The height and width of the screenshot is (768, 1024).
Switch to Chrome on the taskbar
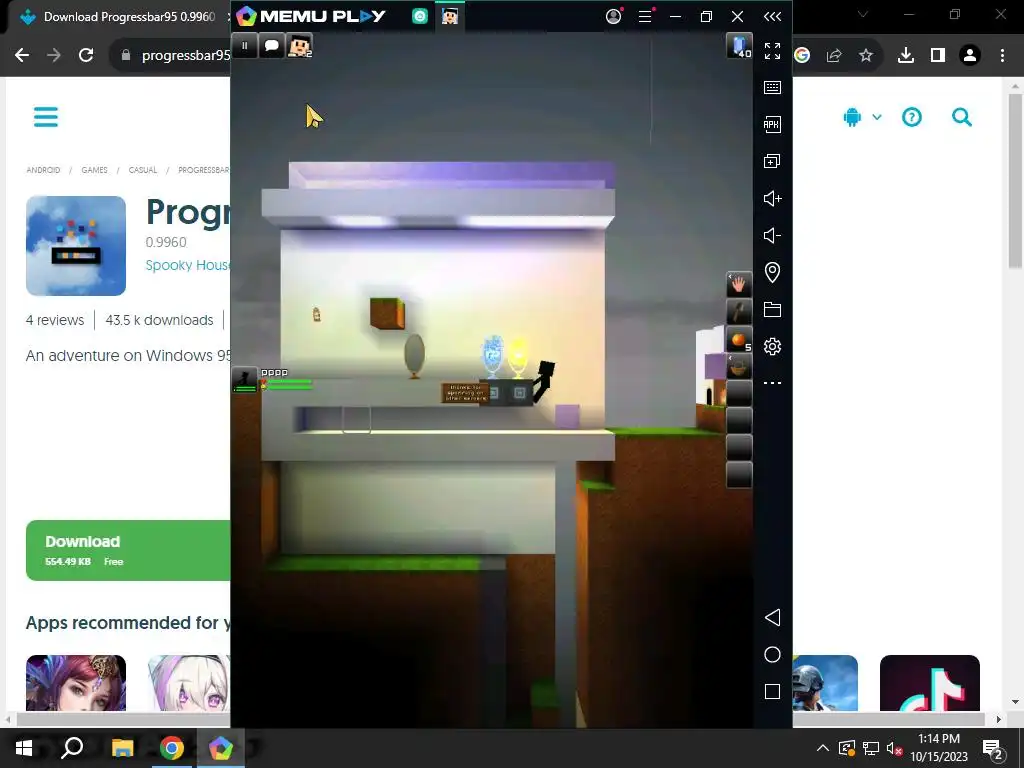point(171,748)
